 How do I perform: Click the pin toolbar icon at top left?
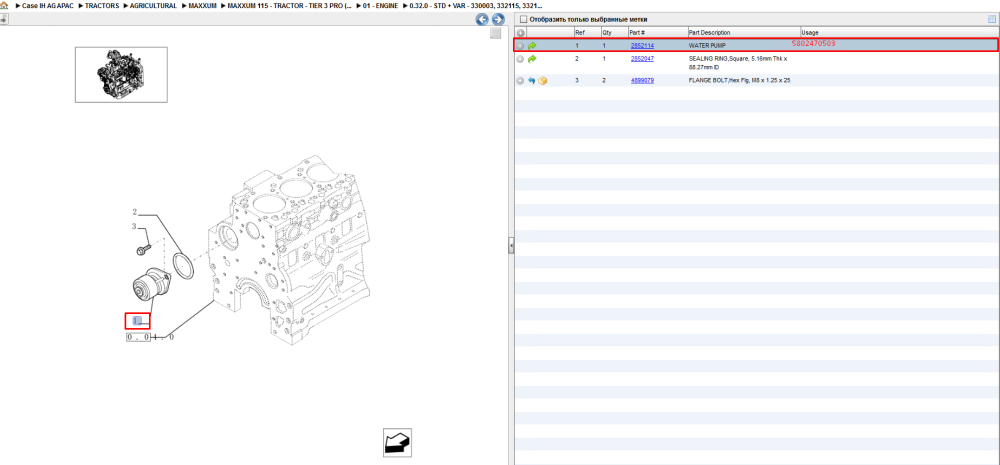point(3,19)
